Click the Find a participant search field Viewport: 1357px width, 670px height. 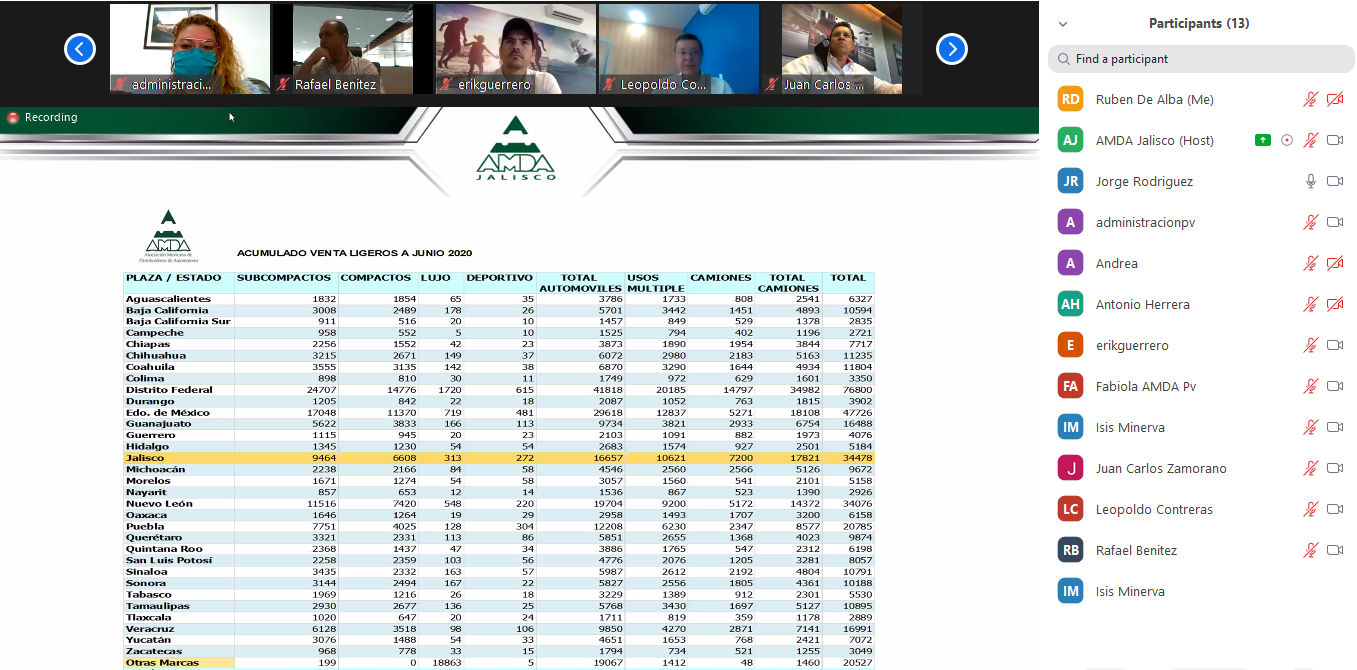point(1200,59)
